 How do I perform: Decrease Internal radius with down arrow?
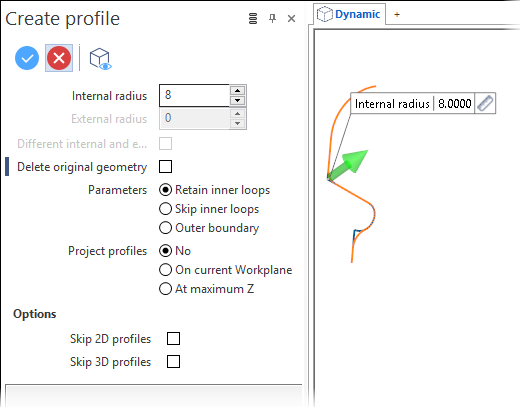pos(237,100)
